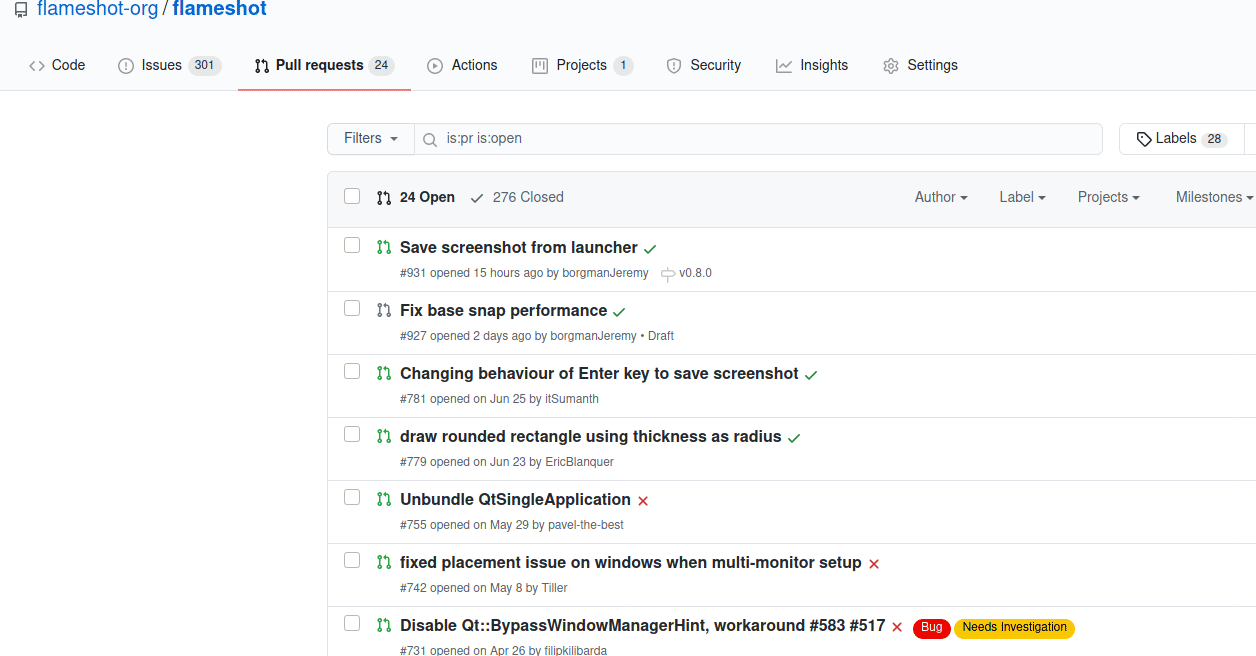Open Unbundle QtSingleApplication pull request
This screenshot has width=1256, height=656.
tap(516, 499)
